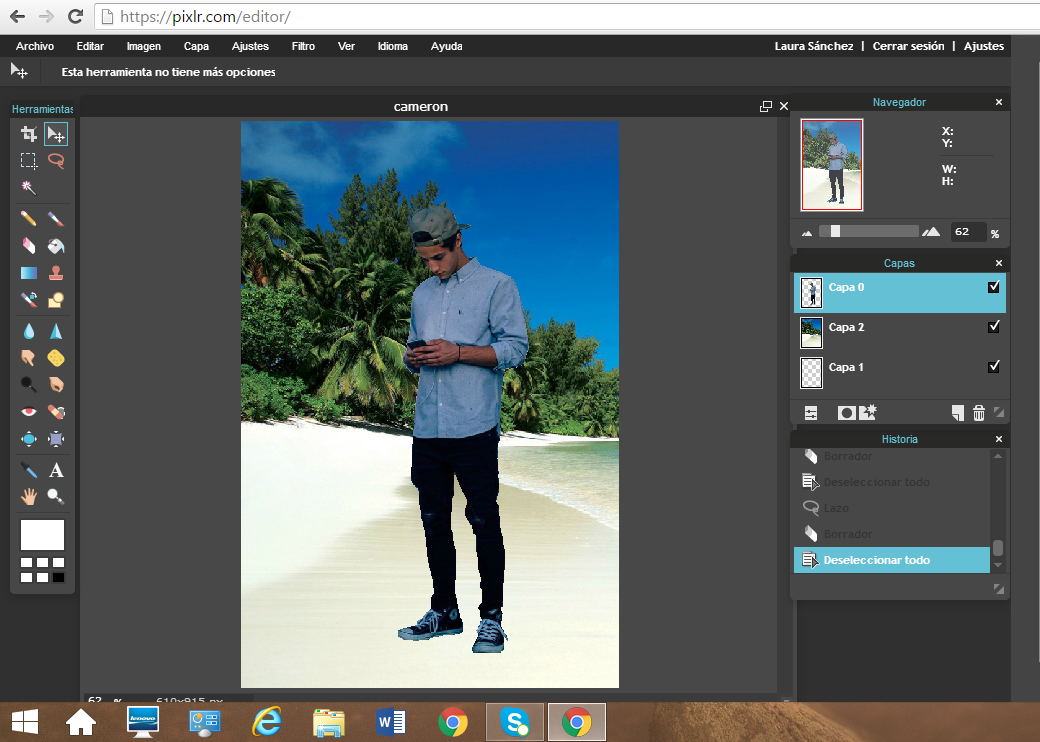Image resolution: width=1040 pixels, height=742 pixels.
Task: Click the Navegador preview thumbnail
Action: tap(832, 165)
